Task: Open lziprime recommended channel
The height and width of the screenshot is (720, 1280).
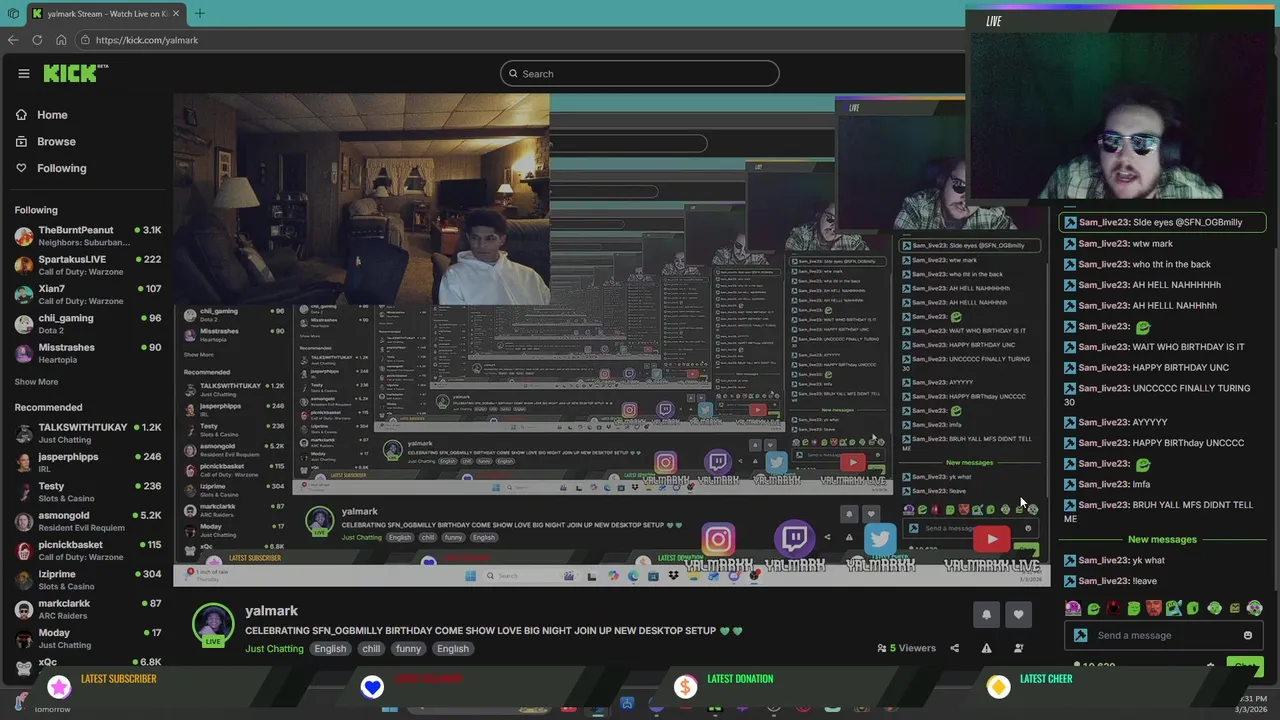Action: pos(88,580)
